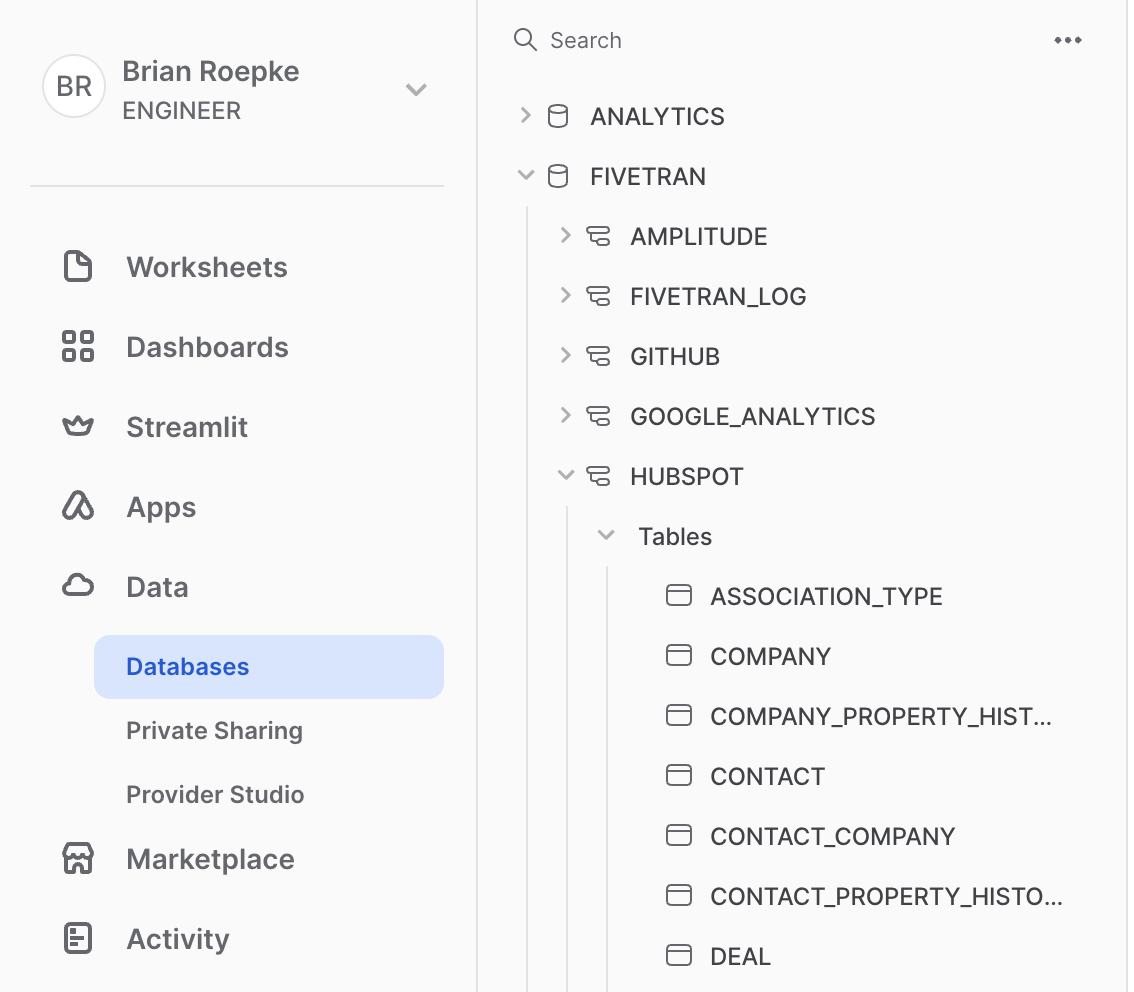Expand the GOOGLE_ANALYTICS schema
The image size is (1134, 992).
pyautogui.click(x=565, y=416)
